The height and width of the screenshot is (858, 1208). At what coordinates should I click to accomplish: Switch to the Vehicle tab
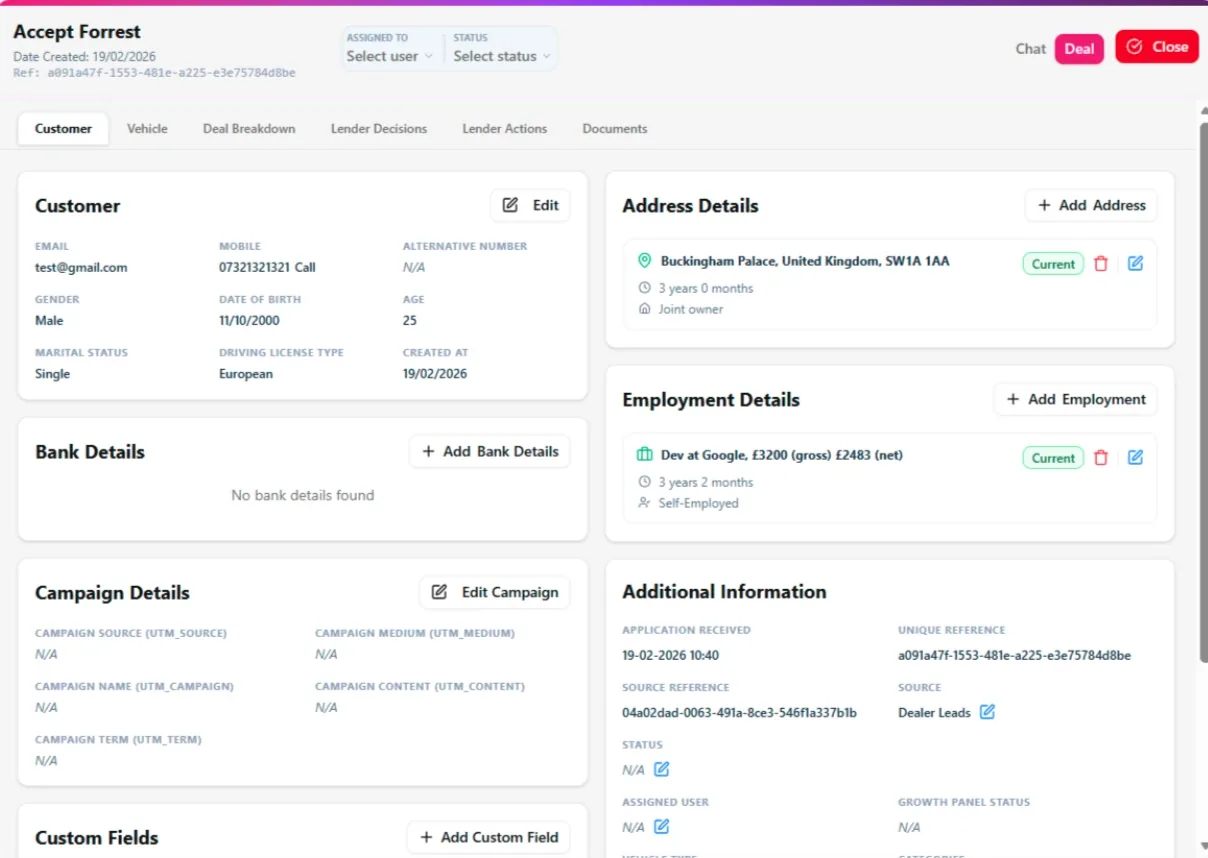[x=147, y=129]
